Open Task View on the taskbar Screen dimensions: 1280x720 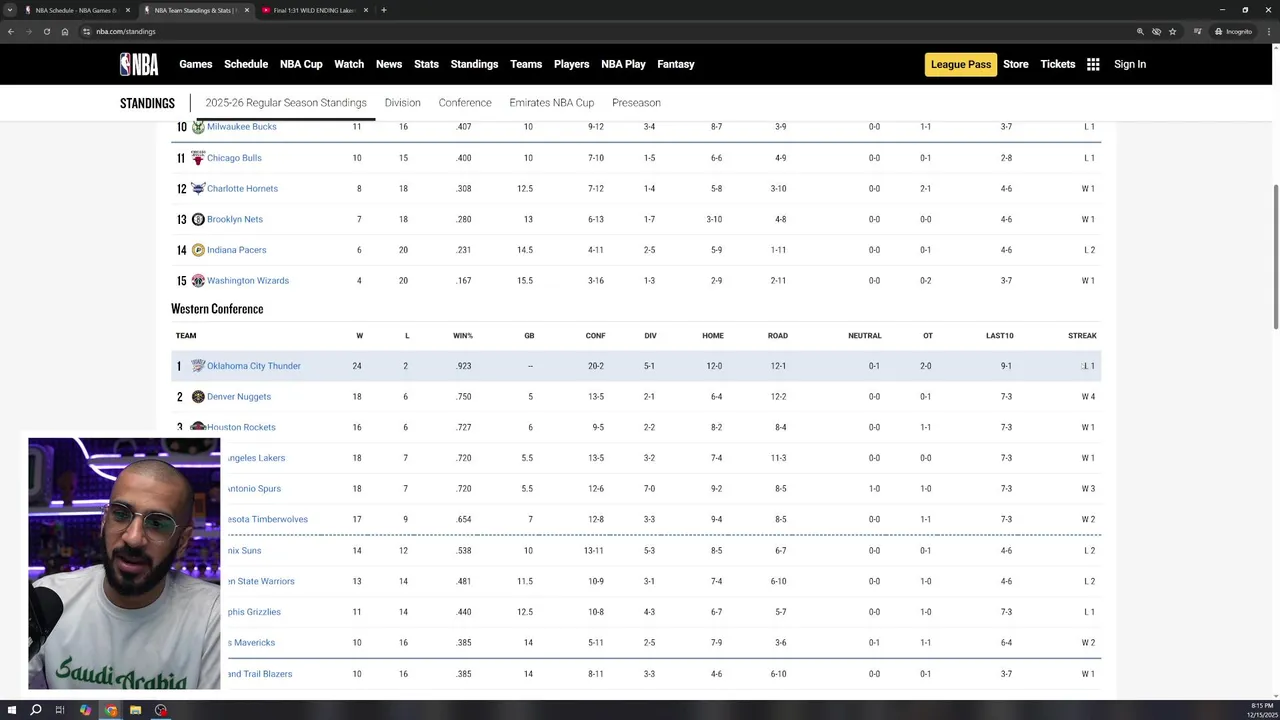click(60, 710)
